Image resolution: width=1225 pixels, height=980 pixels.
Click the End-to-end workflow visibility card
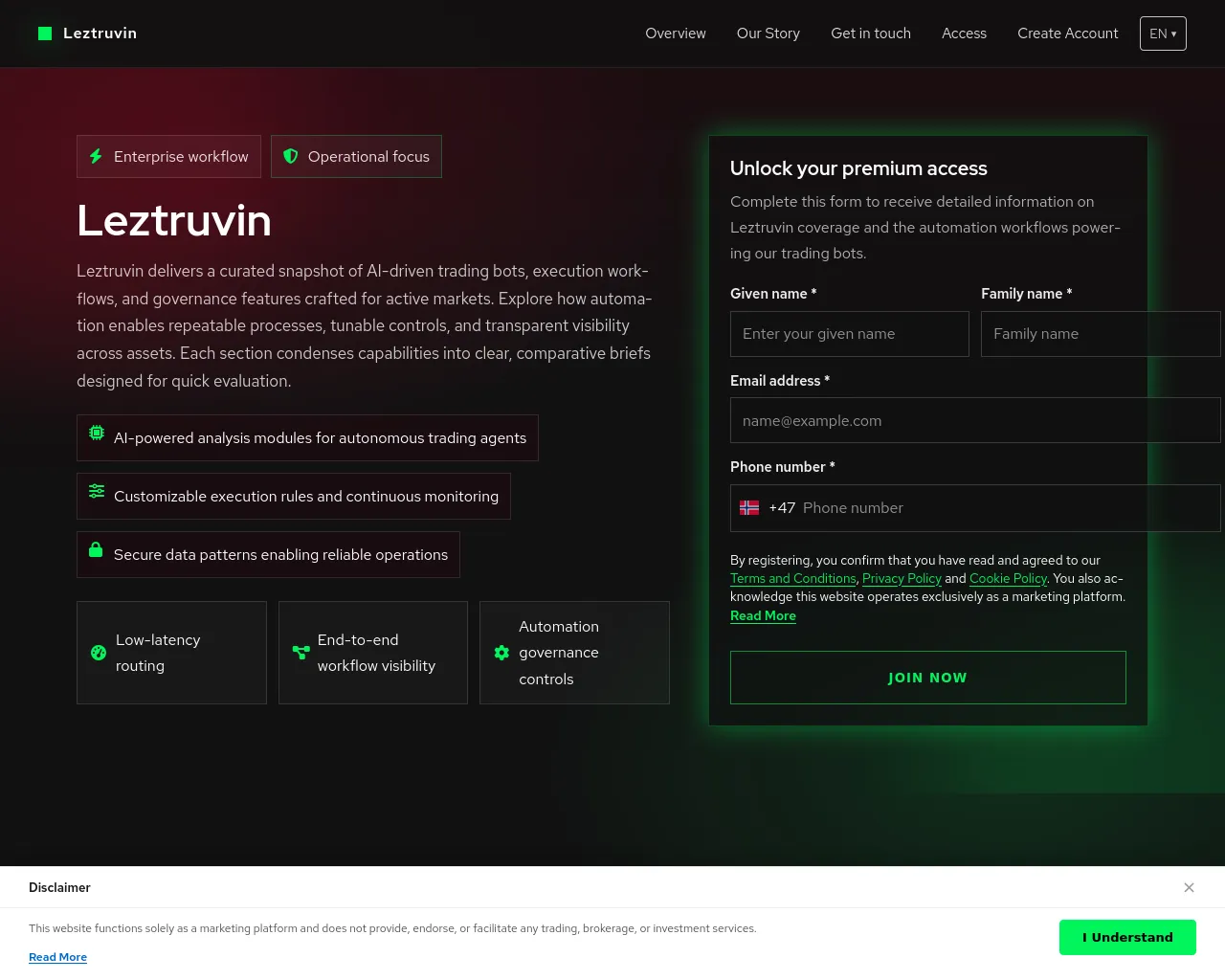point(373,653)
